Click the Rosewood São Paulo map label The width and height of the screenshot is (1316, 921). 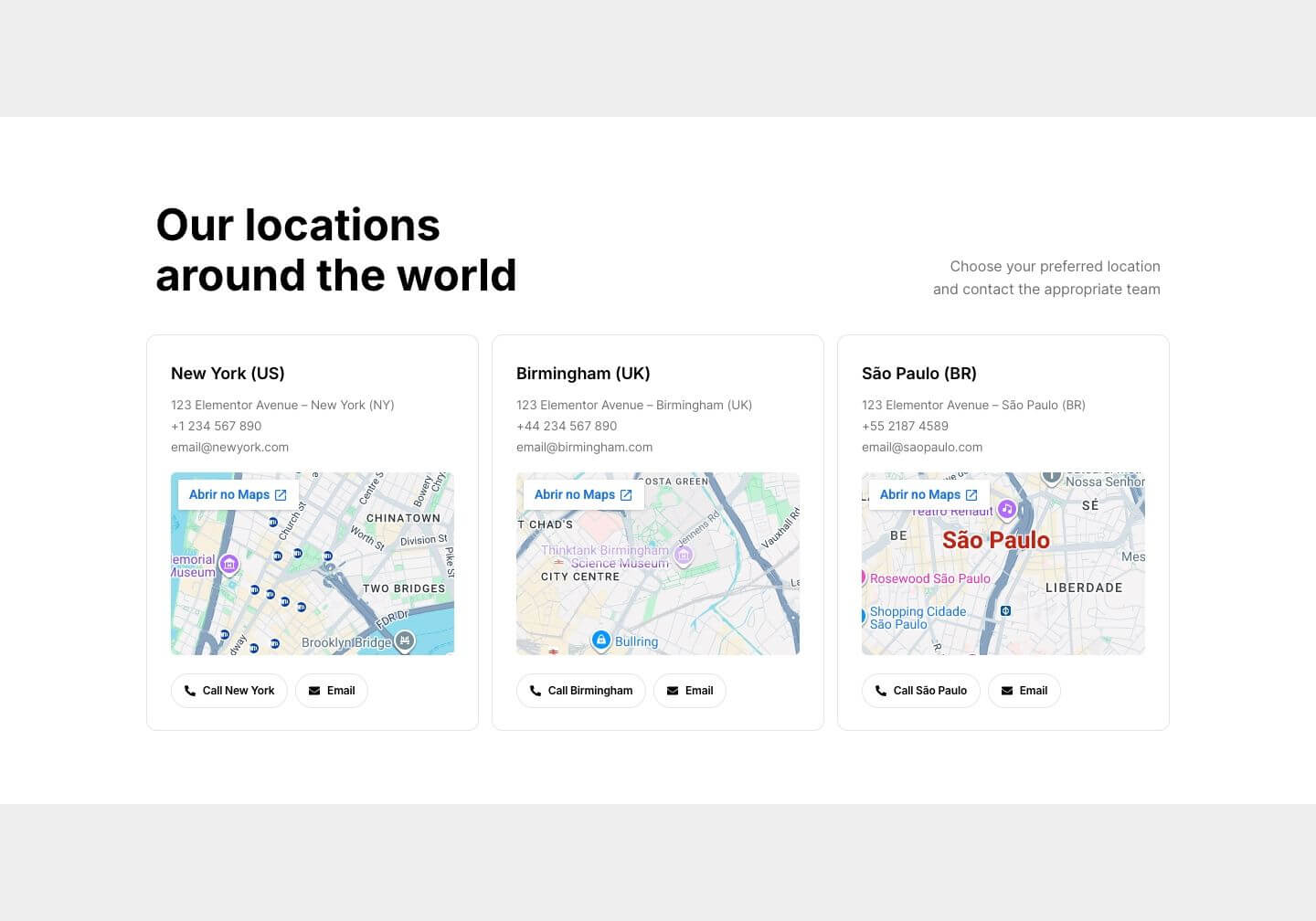(930, 578)
